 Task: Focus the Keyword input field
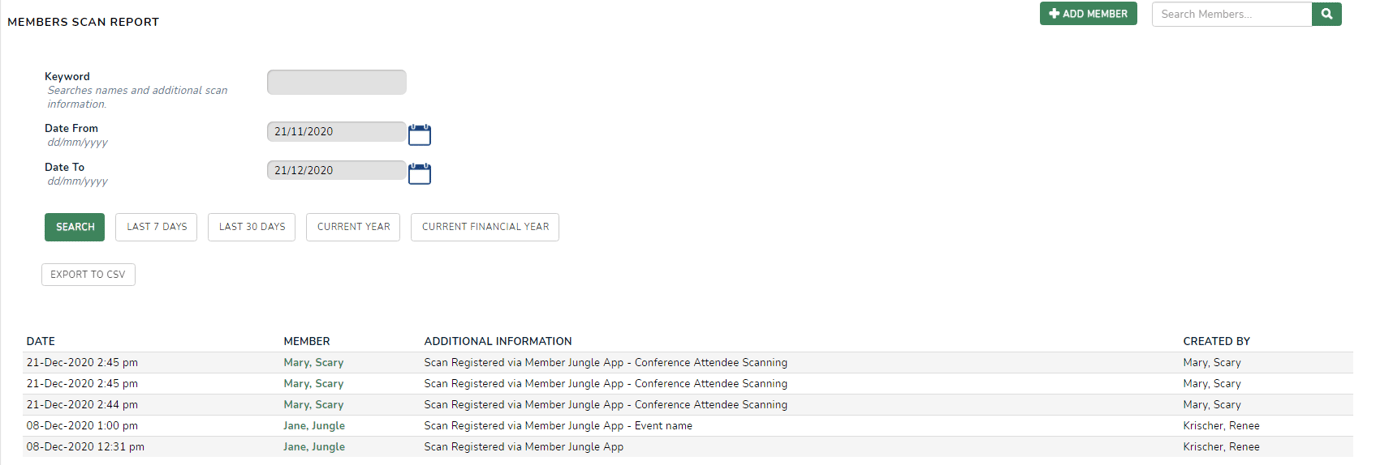pos(336,82)
